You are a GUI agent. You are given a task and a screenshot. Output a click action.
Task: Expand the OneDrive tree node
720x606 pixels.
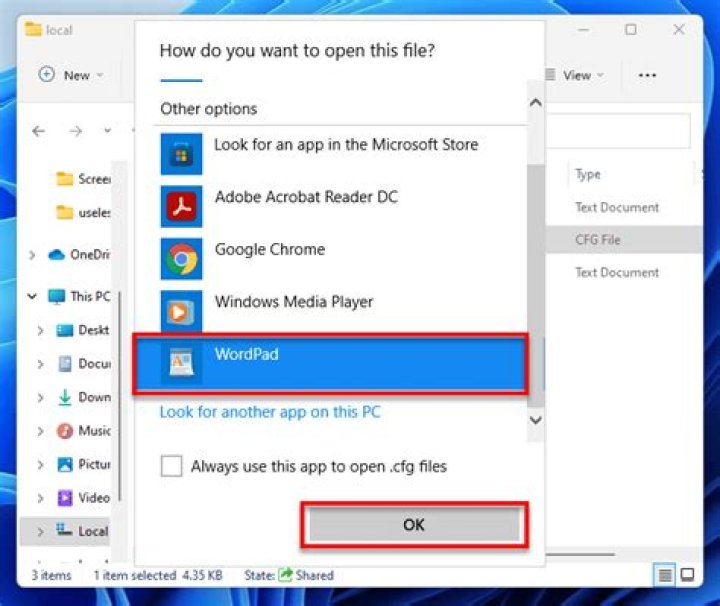[x=31, y=255]
